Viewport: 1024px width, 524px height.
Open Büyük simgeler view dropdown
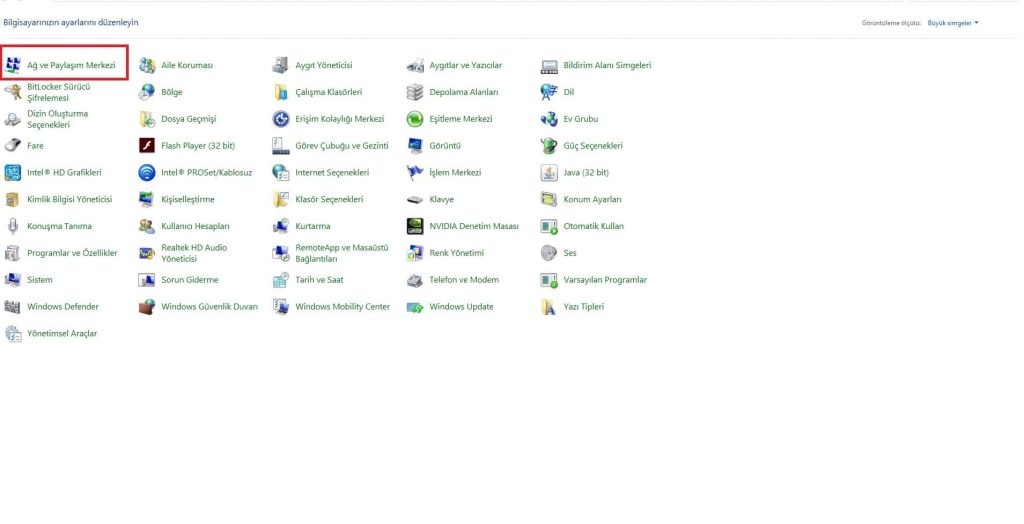tap(953, 23)
